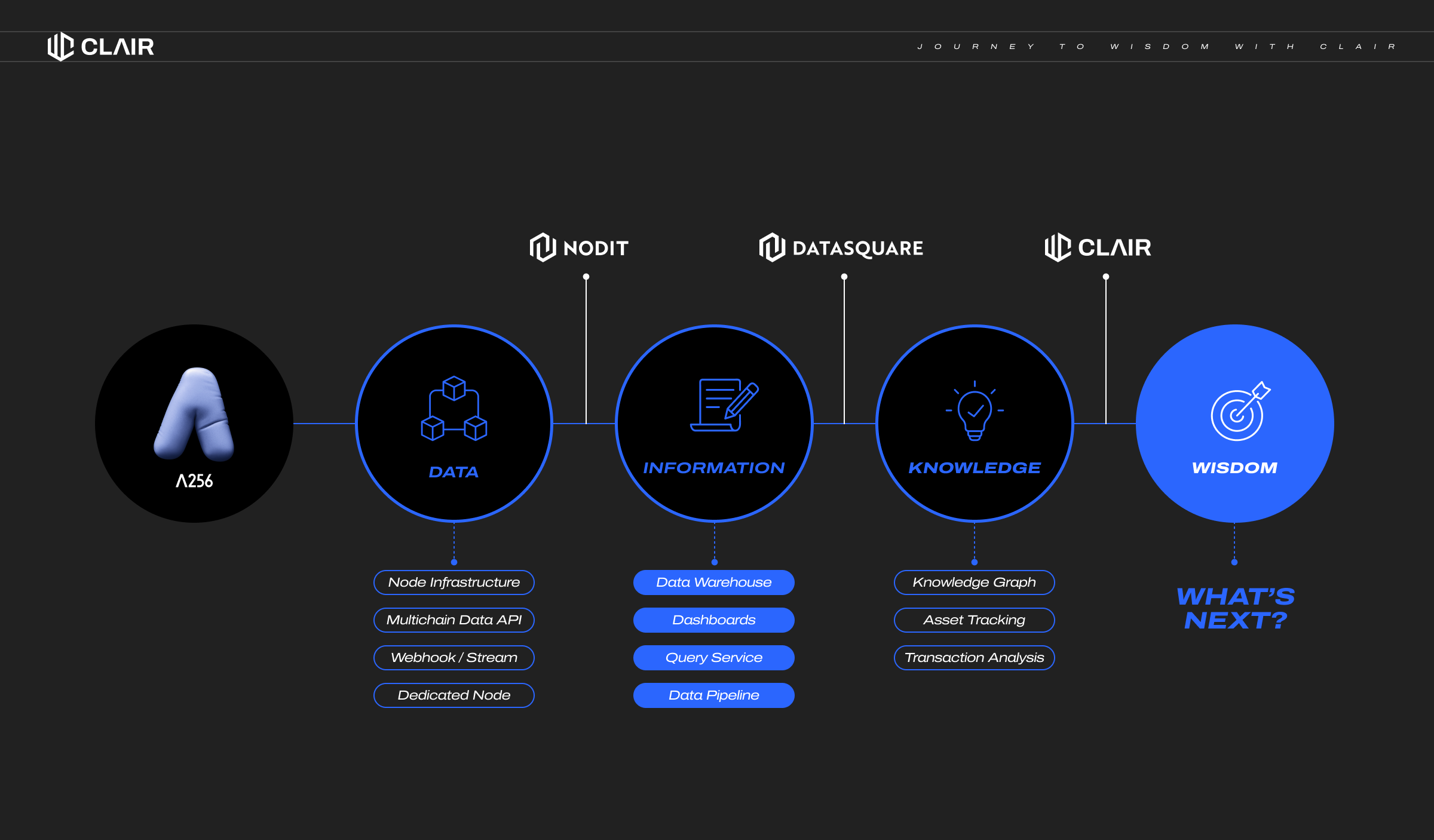Click the Journey to Wisdom with Clair header text

point(1156,47)
